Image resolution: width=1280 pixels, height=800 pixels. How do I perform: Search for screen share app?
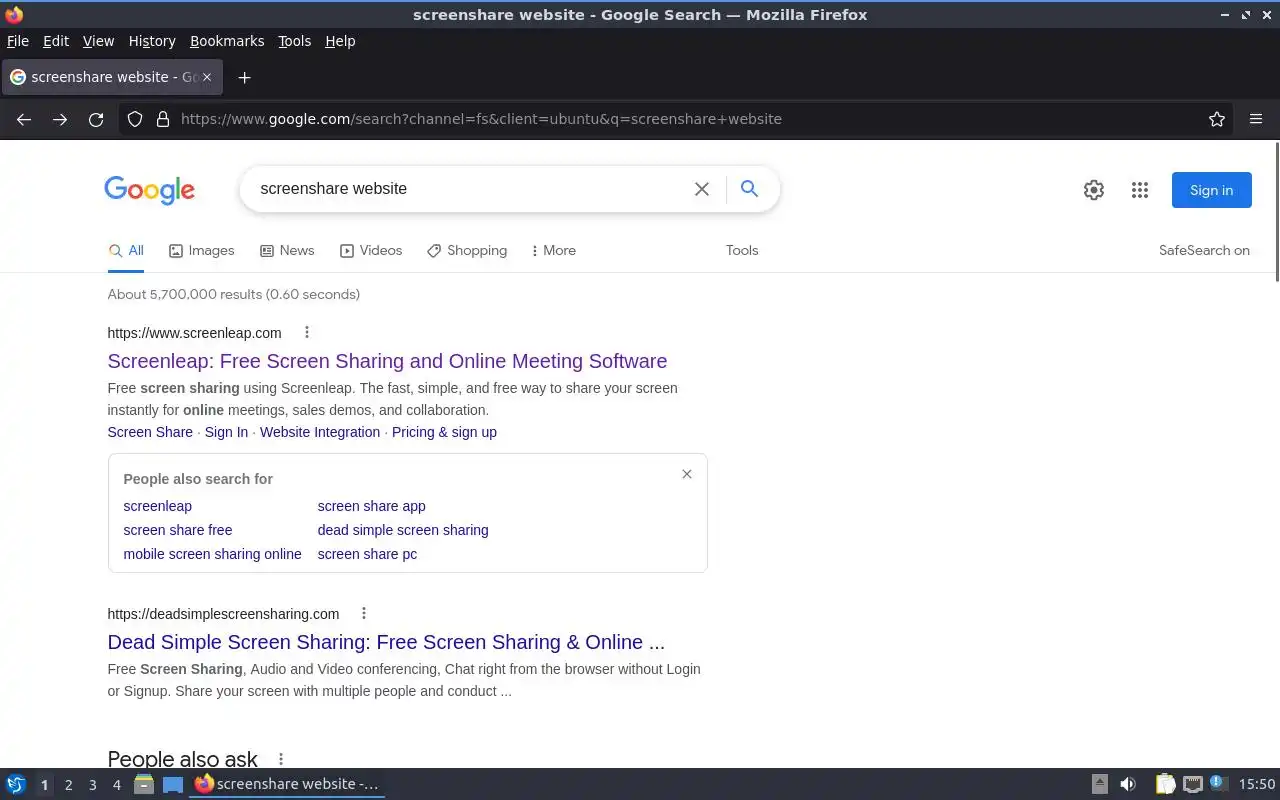pos(371,506)
